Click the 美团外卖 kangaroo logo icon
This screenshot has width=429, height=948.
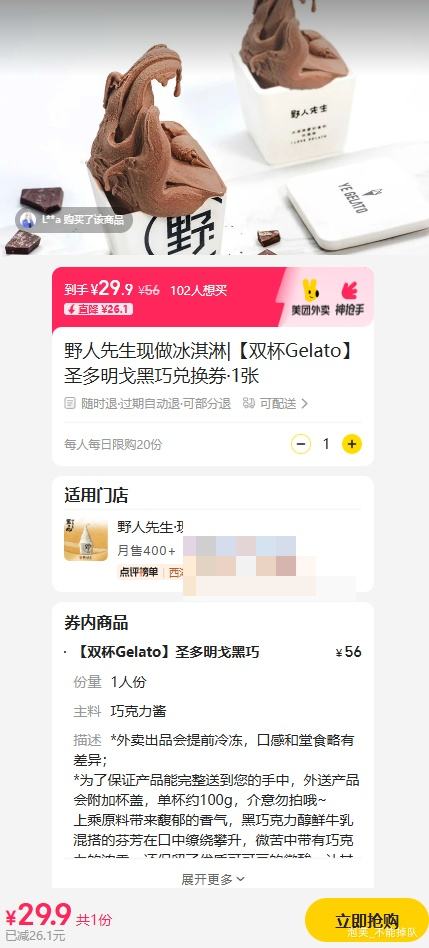pos(311,292)
